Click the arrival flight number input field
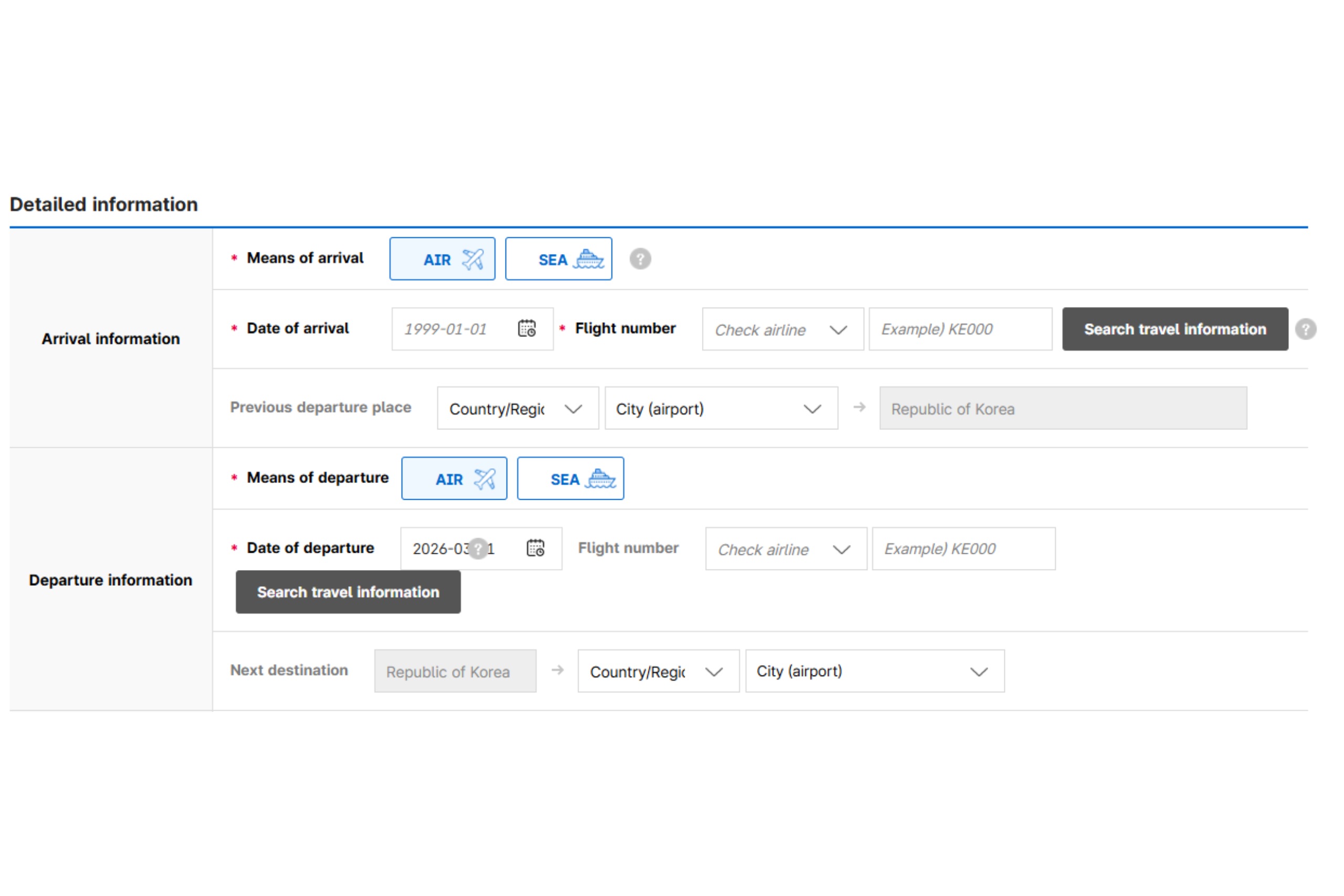 coord(960,329)
